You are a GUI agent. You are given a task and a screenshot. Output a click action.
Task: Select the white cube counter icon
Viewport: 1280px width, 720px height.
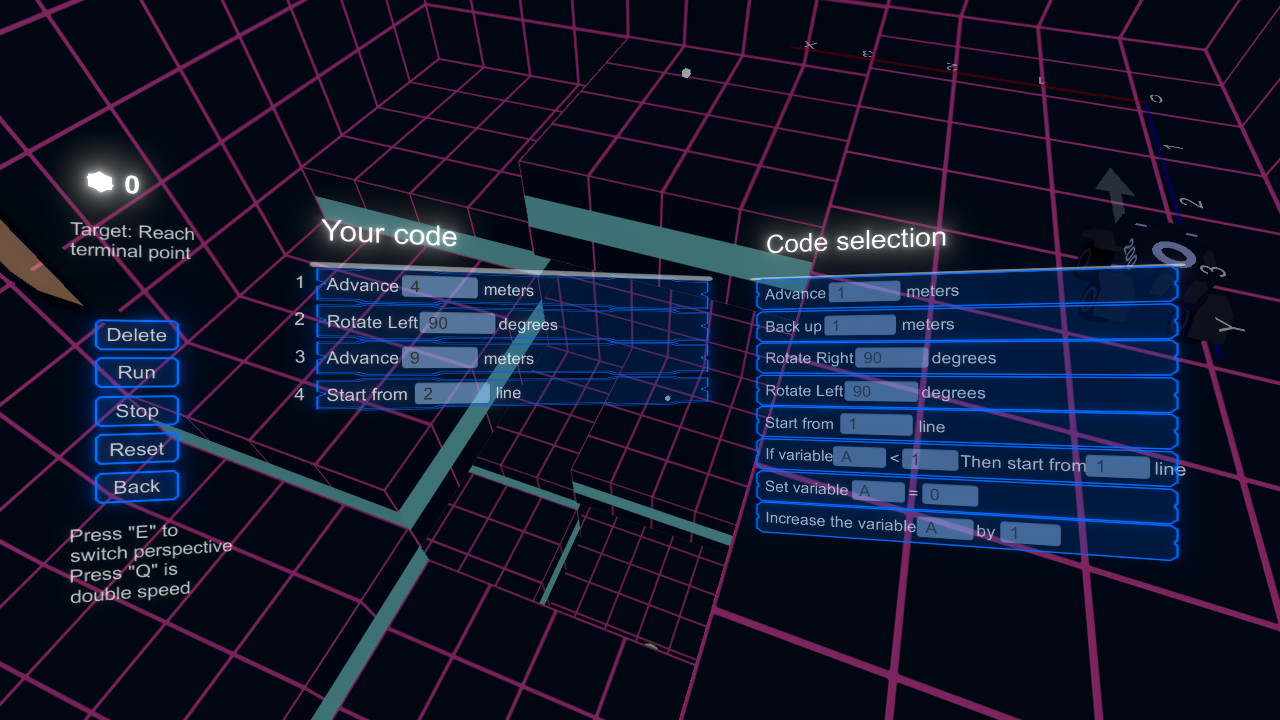[100, 182]
